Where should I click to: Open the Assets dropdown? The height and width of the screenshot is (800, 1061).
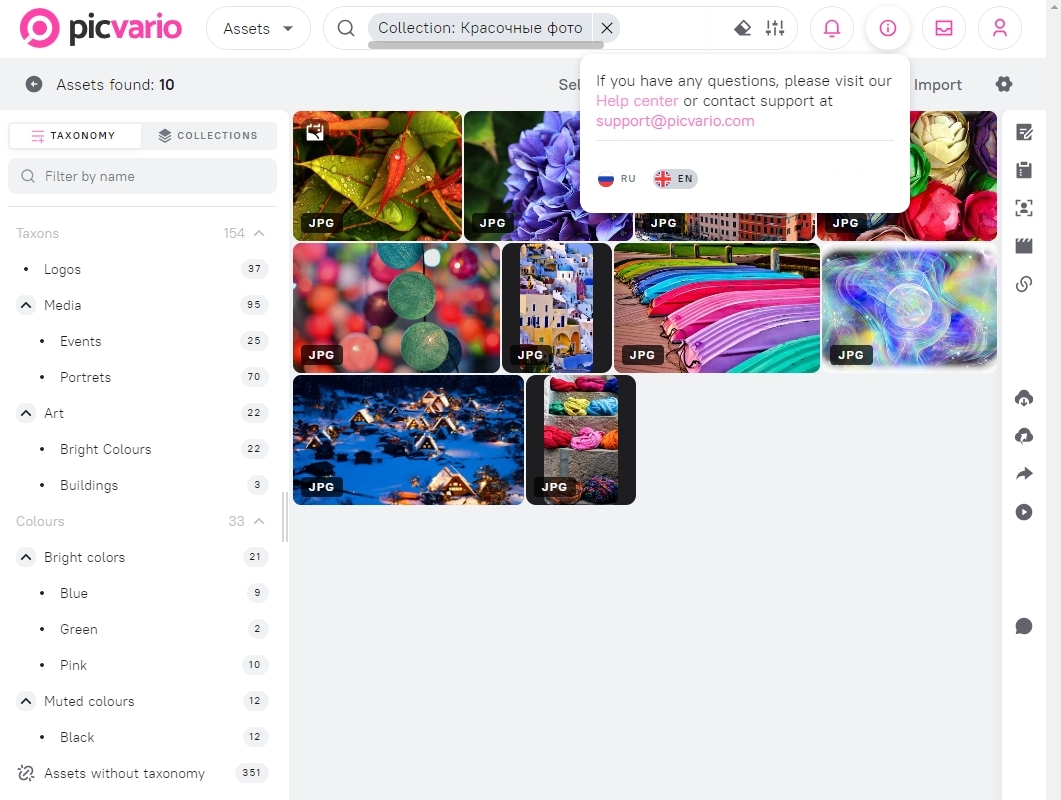tap(258, 28)
